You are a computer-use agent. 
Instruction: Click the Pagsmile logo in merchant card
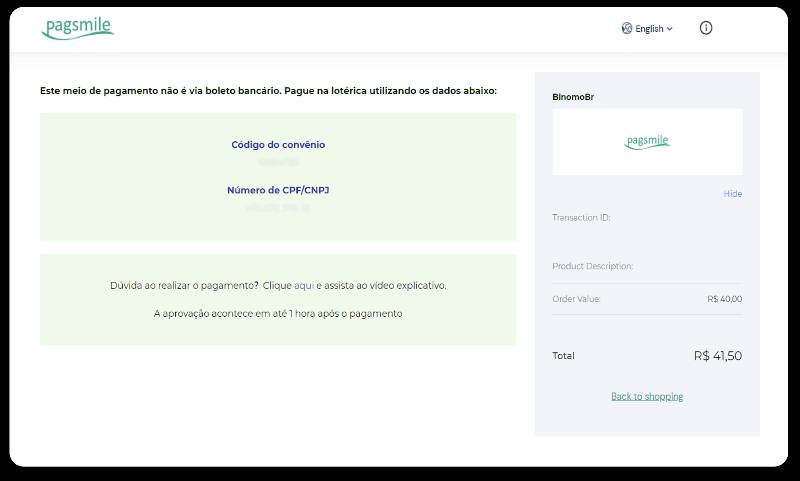pyautogui.click(x=647, y=142)
